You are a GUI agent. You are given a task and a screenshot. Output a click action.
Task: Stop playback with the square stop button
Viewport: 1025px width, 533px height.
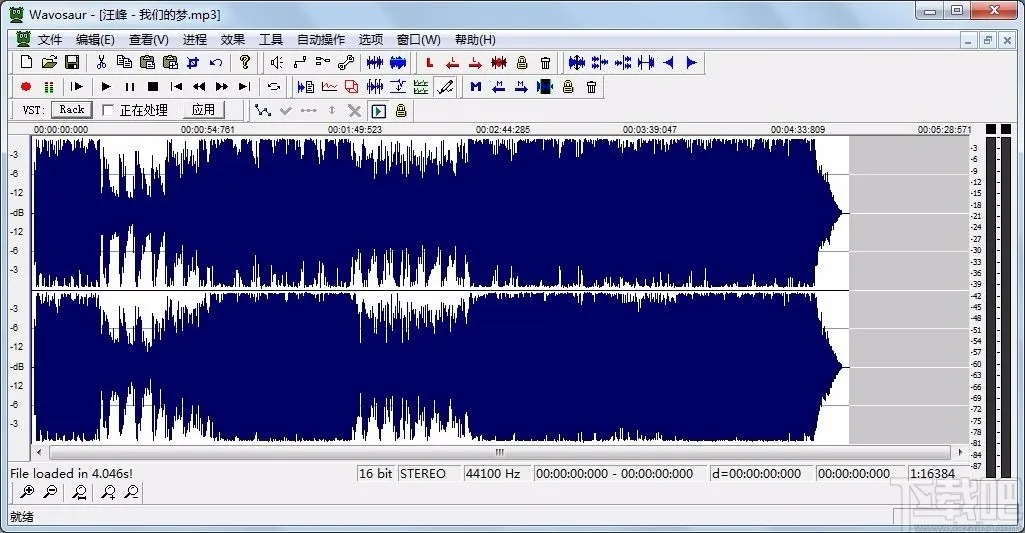(x=153, y=86)
